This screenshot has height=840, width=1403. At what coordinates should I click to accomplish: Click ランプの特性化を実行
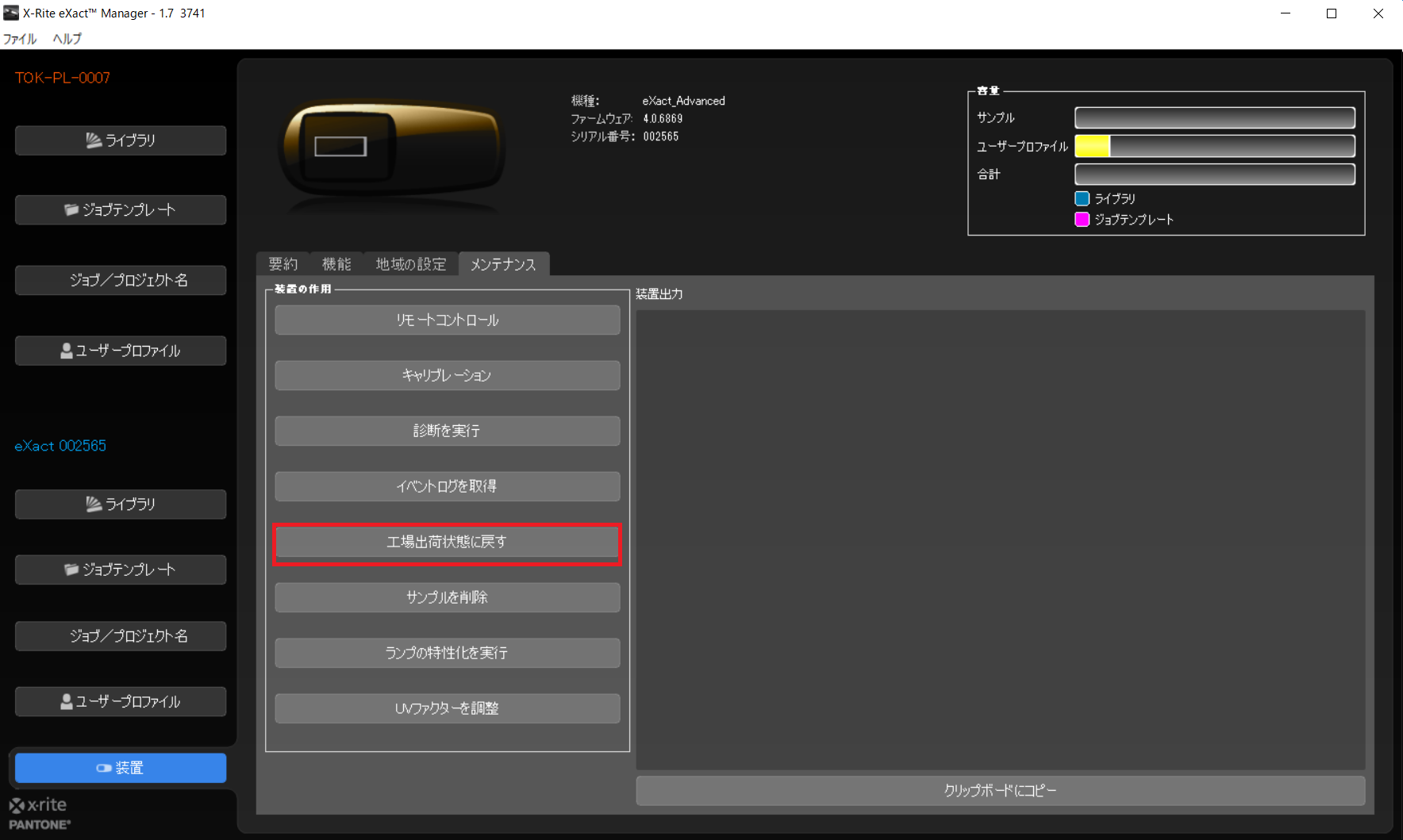pos(448,654)
